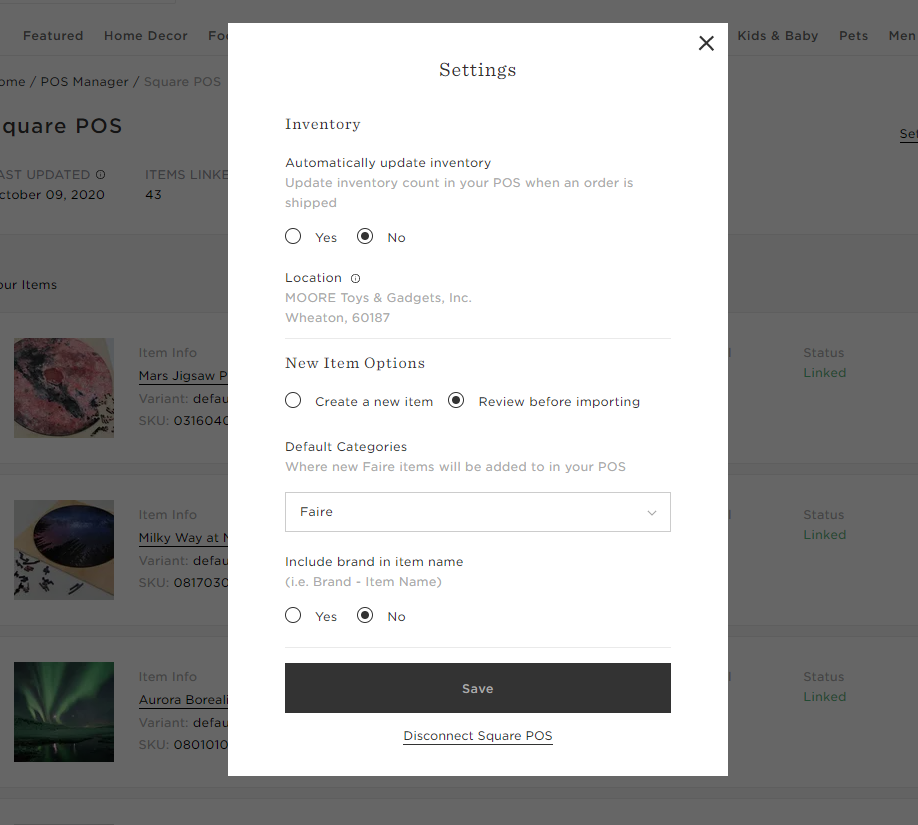Open the Default Categories Faire dropdown

coord(477,512)
